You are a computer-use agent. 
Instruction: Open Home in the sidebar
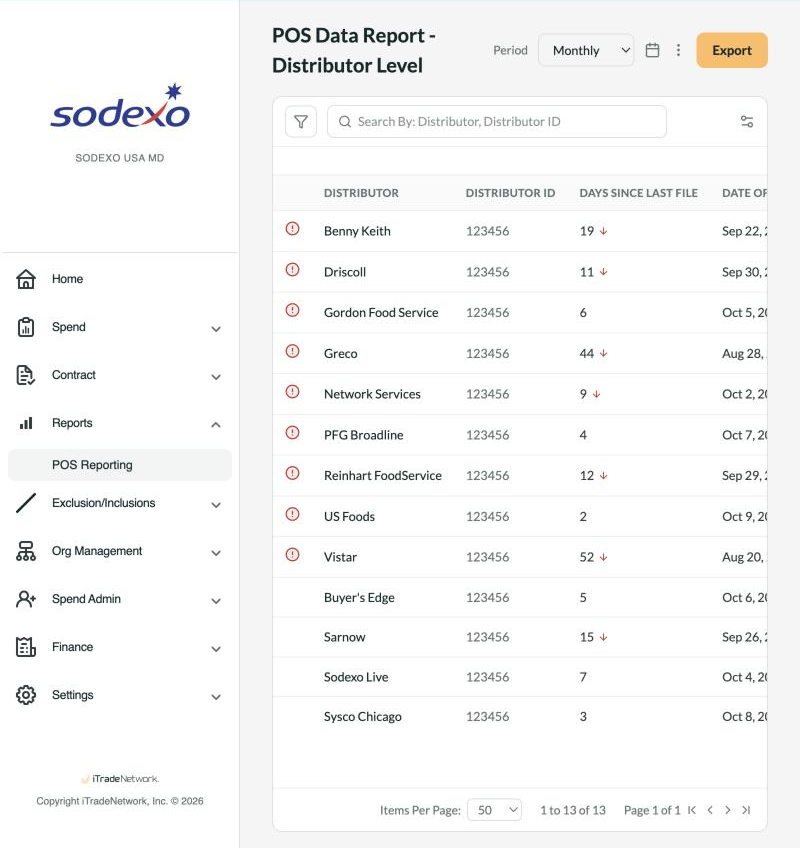click(68, 279)
